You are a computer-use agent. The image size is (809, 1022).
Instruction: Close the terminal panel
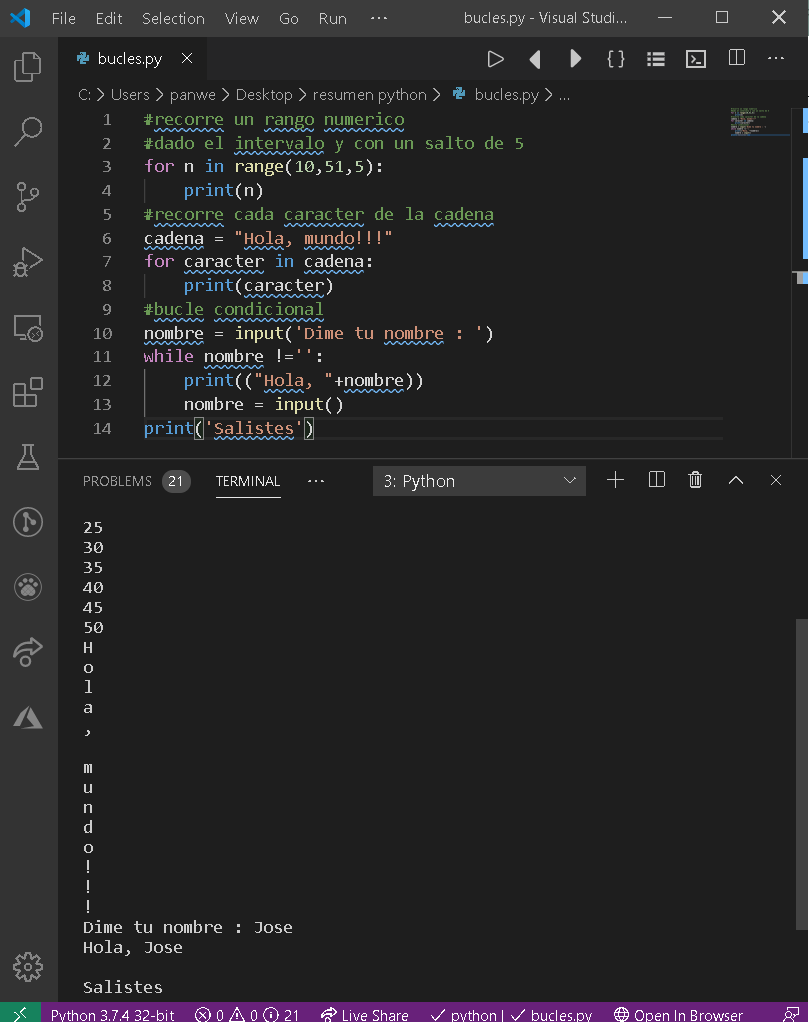pyautogui.click(x=776, y=480)
